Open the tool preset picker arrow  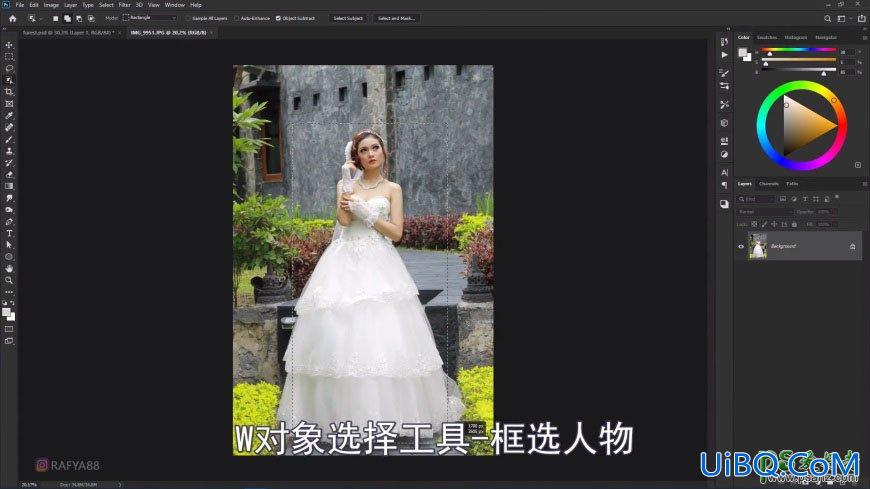(x=40, y=18)
